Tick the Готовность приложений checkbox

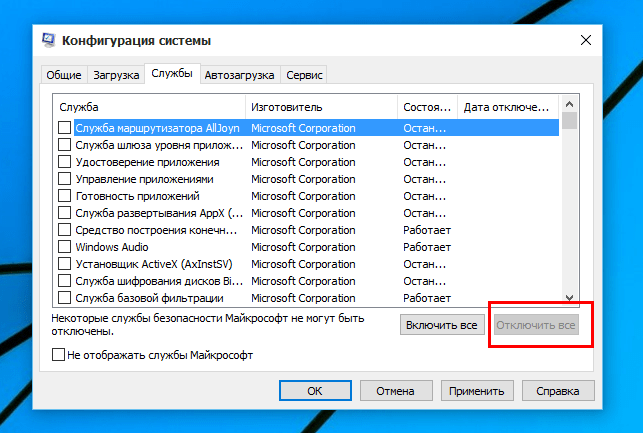click(x=64, y=196)
